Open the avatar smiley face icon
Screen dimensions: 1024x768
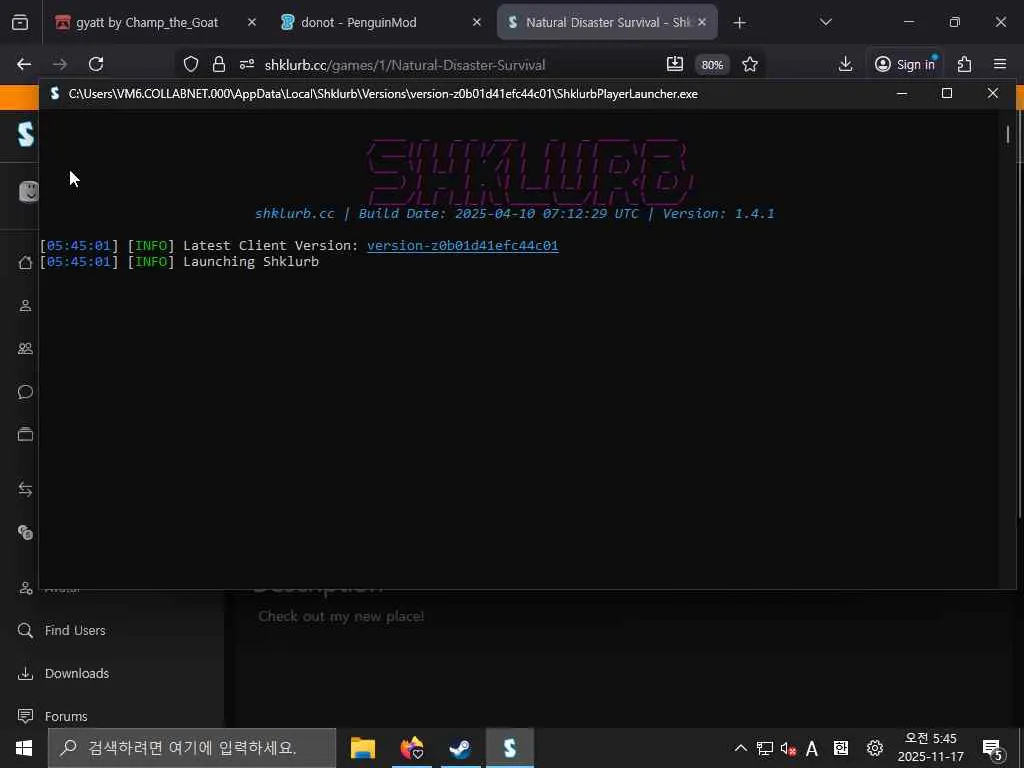pyautogui.click(x=29, y=191)
